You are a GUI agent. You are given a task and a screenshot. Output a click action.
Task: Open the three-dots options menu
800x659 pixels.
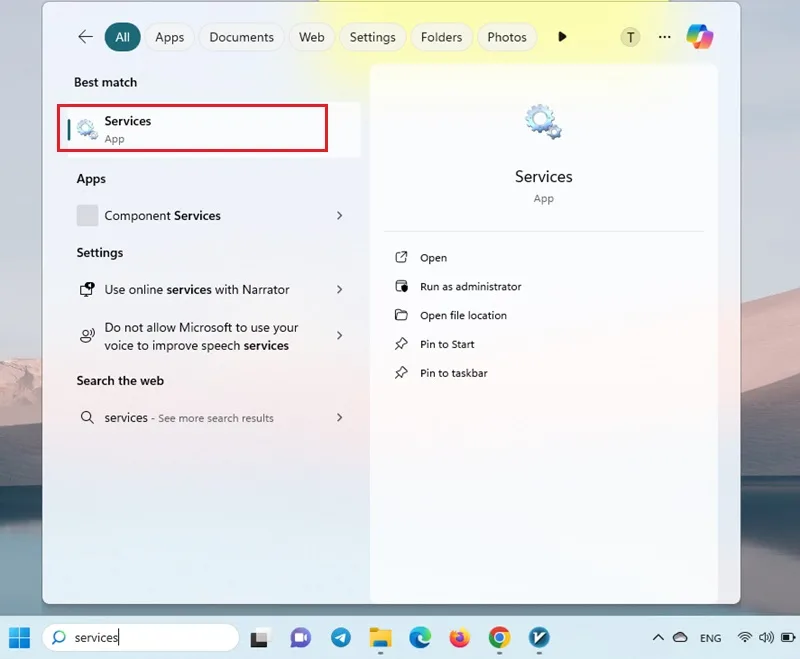coord(664,37)
